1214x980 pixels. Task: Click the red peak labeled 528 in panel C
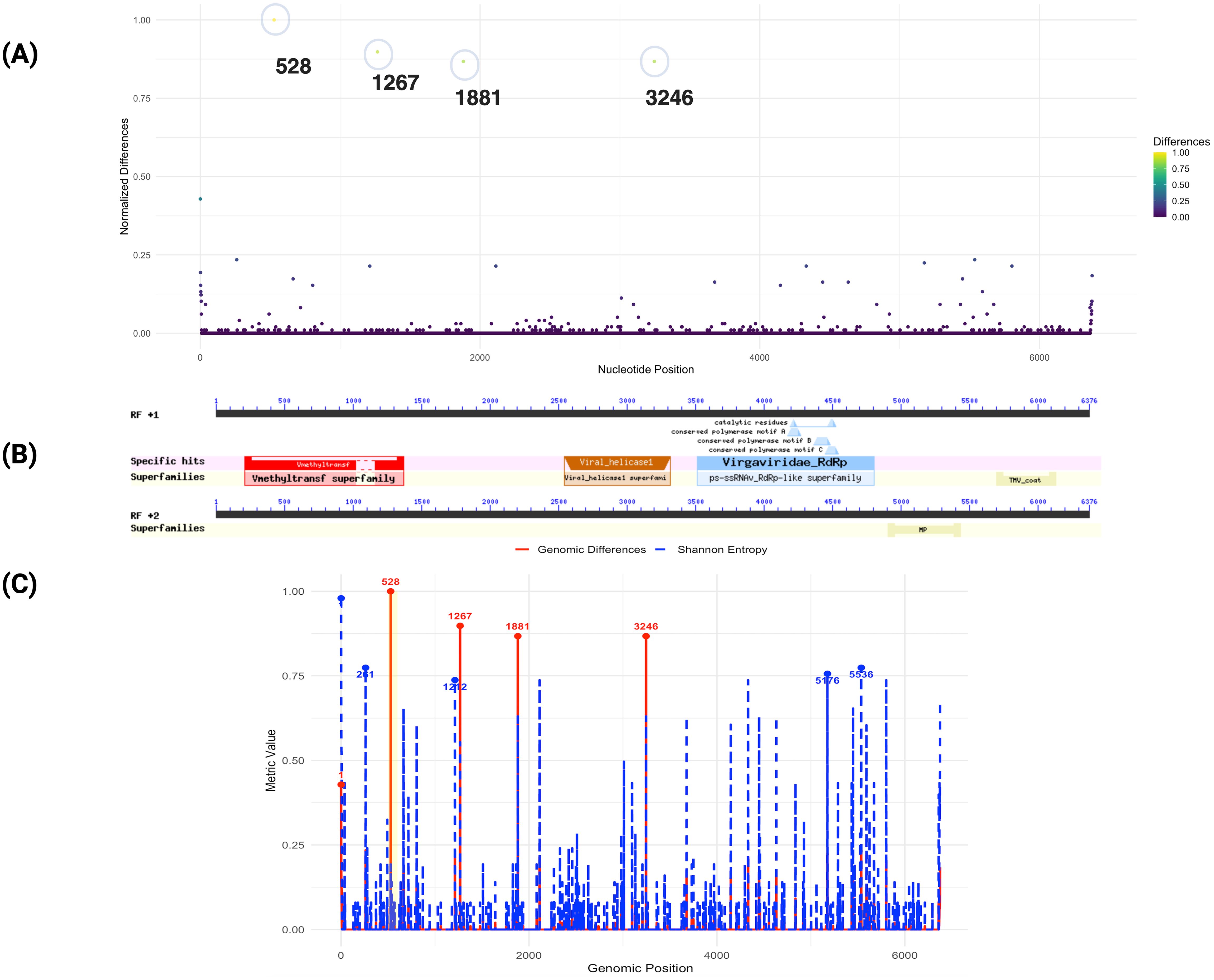pyautogui.click(x=391, y=592)
